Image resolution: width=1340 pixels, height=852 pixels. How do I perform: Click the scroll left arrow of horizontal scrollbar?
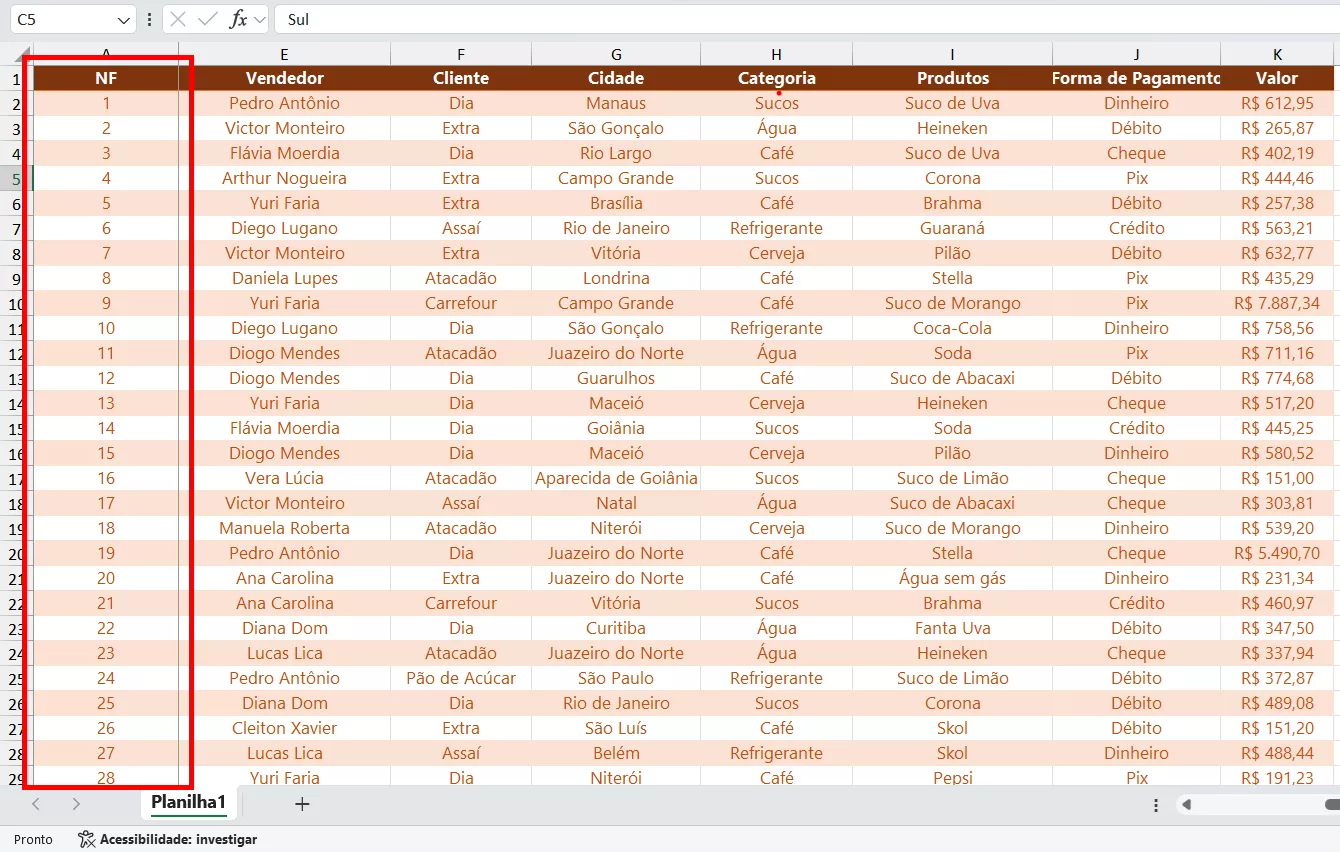click(x=1186, y=804)
